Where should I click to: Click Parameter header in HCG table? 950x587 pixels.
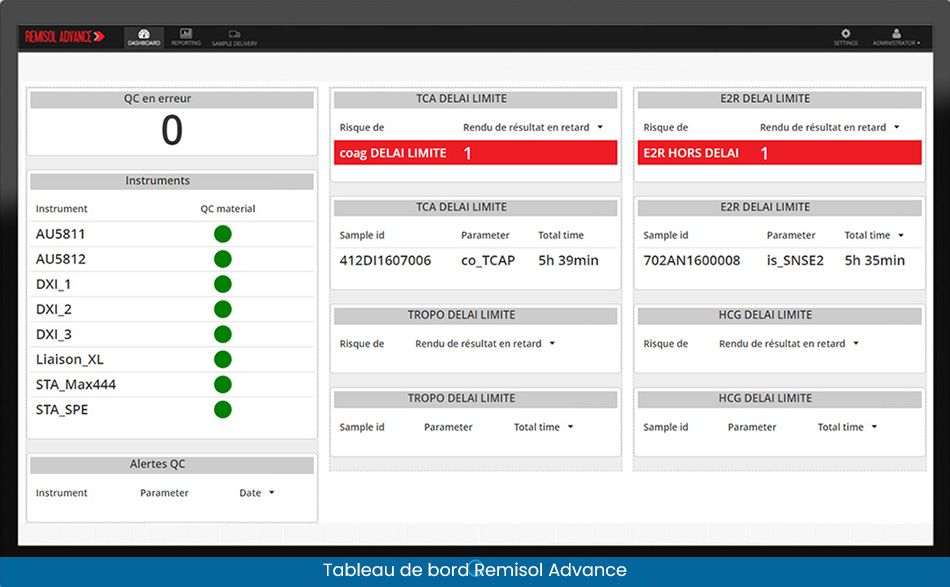click(752, 427)
